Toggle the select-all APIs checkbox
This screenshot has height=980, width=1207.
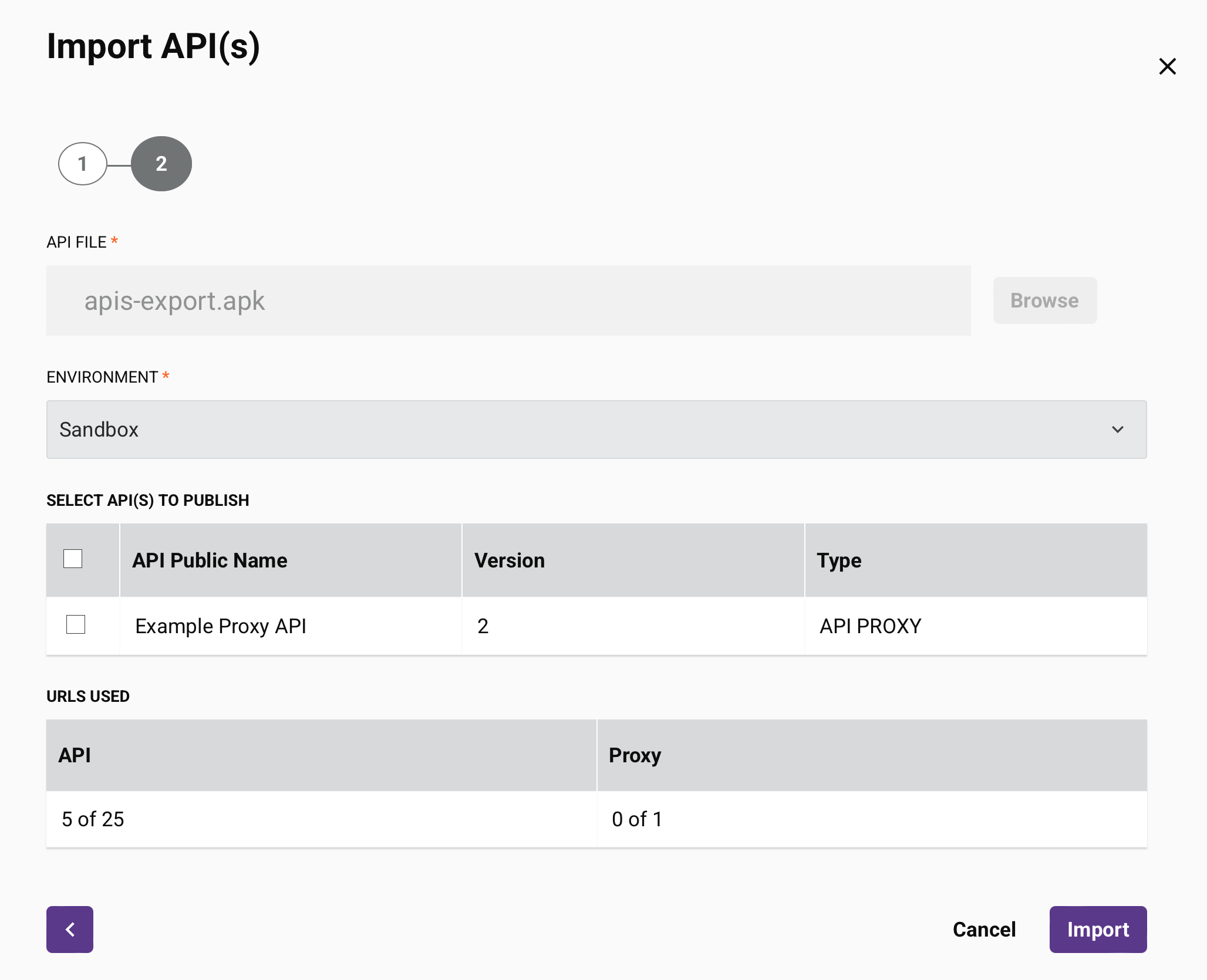pyautogui.click(x=73, y=560)
